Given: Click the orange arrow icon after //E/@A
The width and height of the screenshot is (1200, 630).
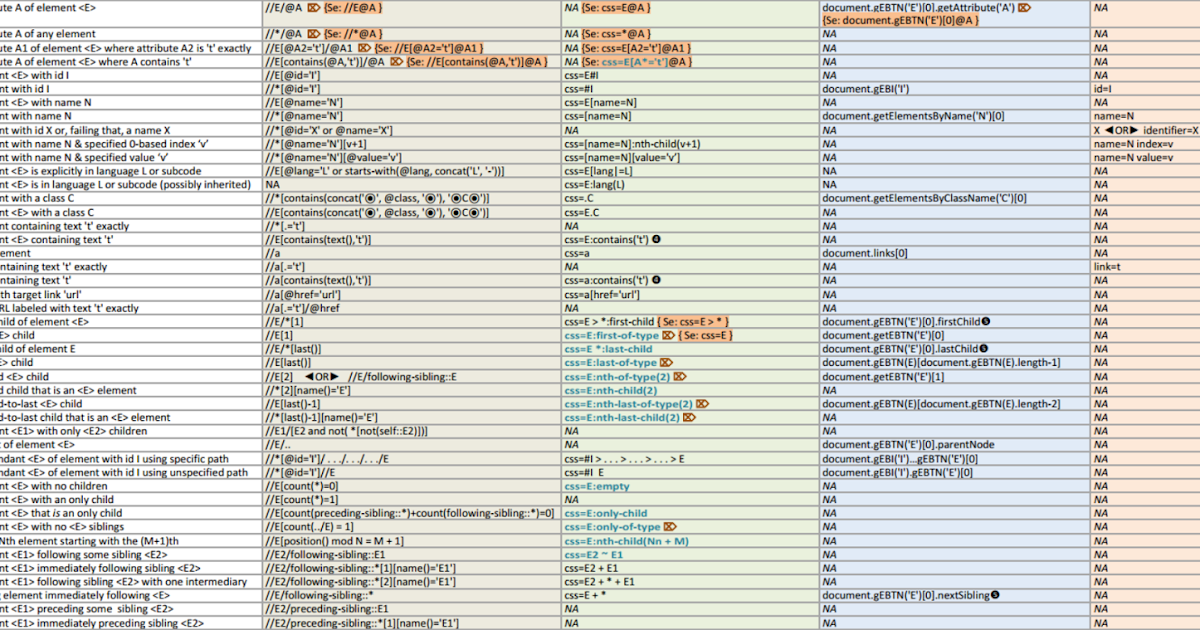Looking at the screenshot, I should coord(313,7).
